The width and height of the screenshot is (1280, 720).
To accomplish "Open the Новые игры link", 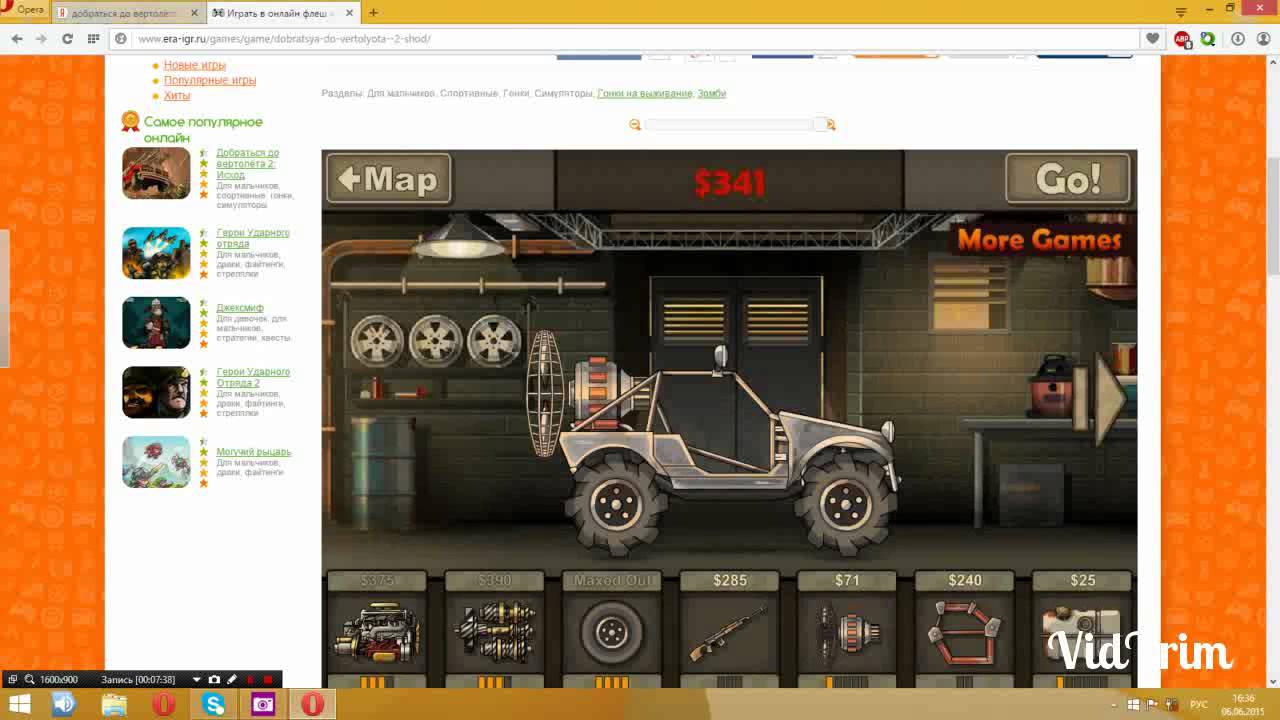I will coord(195,65).
